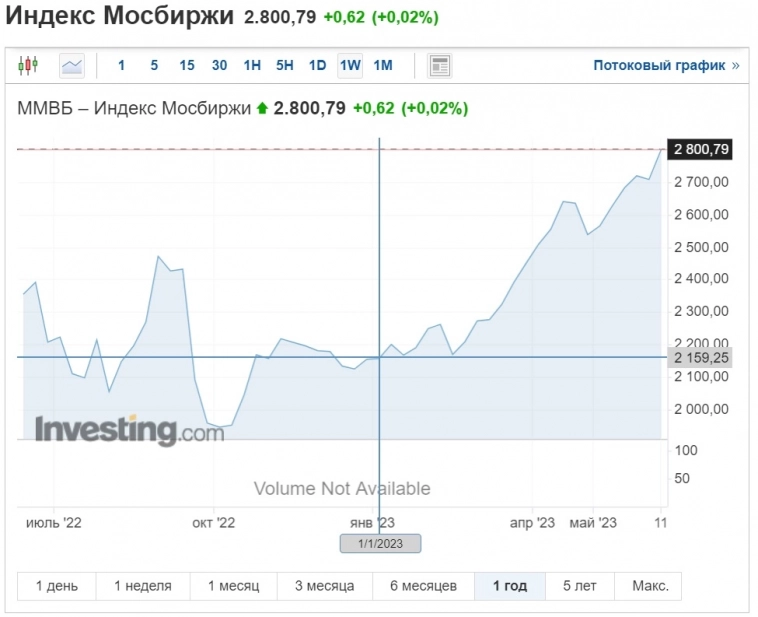This screenshot has height=617, width=758.
Task: Choose the 15 minute interval
Action: coord(187,66)
